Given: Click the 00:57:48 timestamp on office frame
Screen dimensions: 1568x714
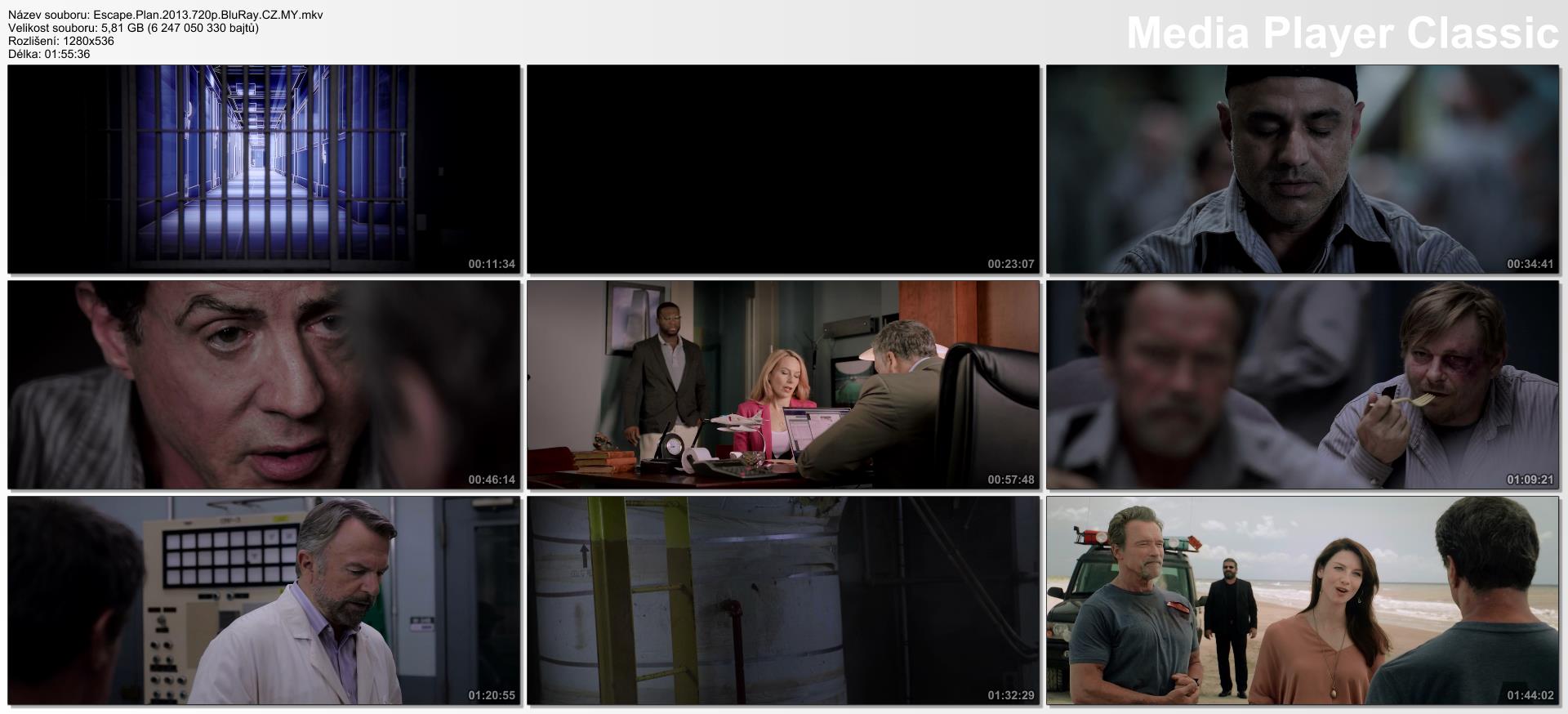Looking at the screenshot, I should [1010, 480].
